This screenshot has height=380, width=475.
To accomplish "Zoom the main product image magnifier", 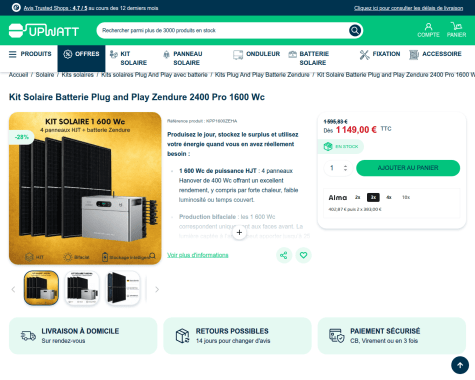I will (152, 256).
